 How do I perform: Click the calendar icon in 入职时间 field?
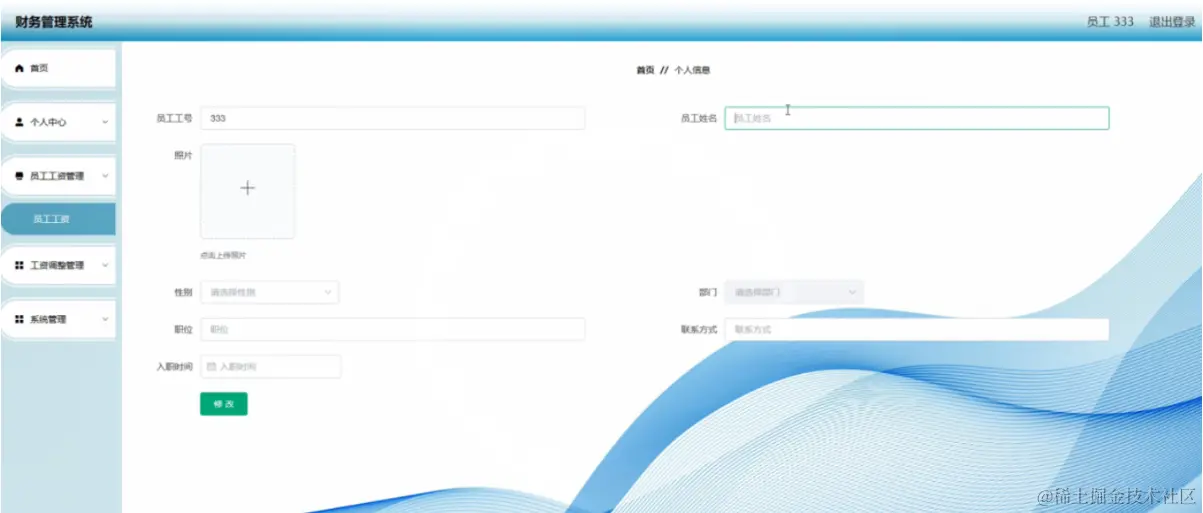coord(211,367)
